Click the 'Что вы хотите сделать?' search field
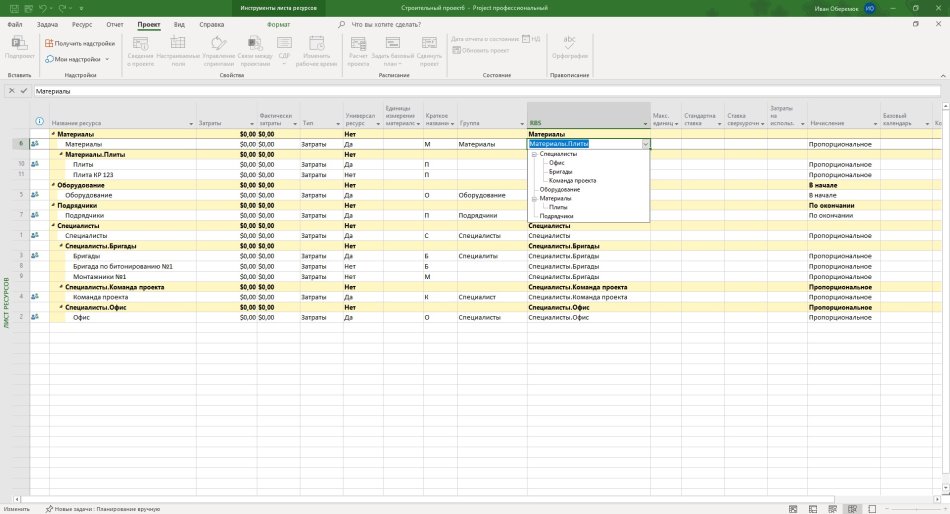Viewport: 950px width, 514px height. [386, 25]
